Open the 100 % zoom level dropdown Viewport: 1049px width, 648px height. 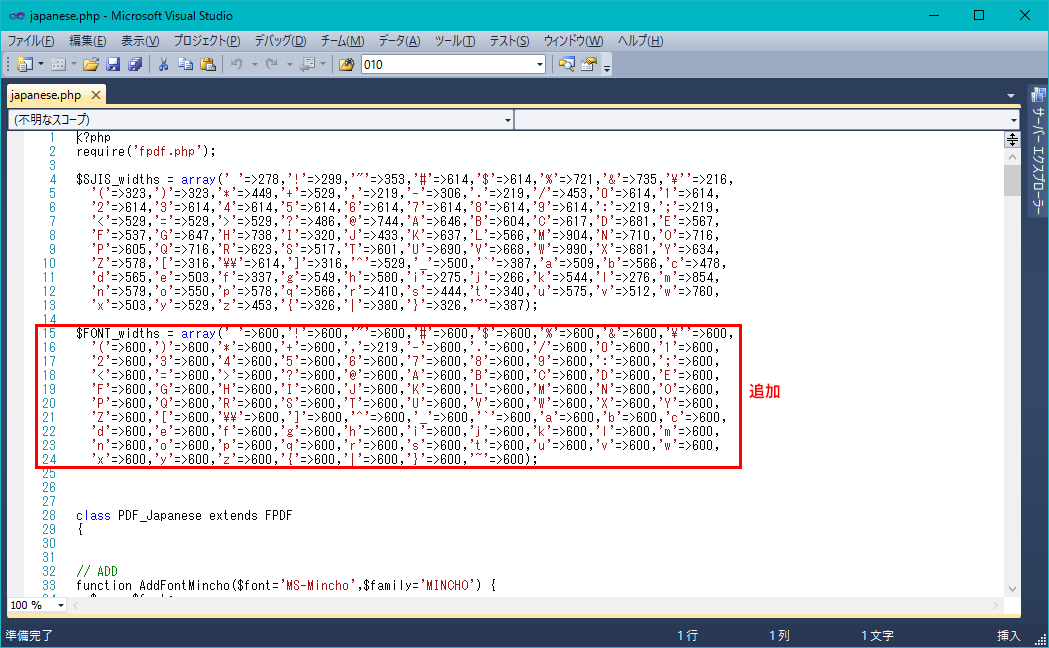(x=61, y=605)
